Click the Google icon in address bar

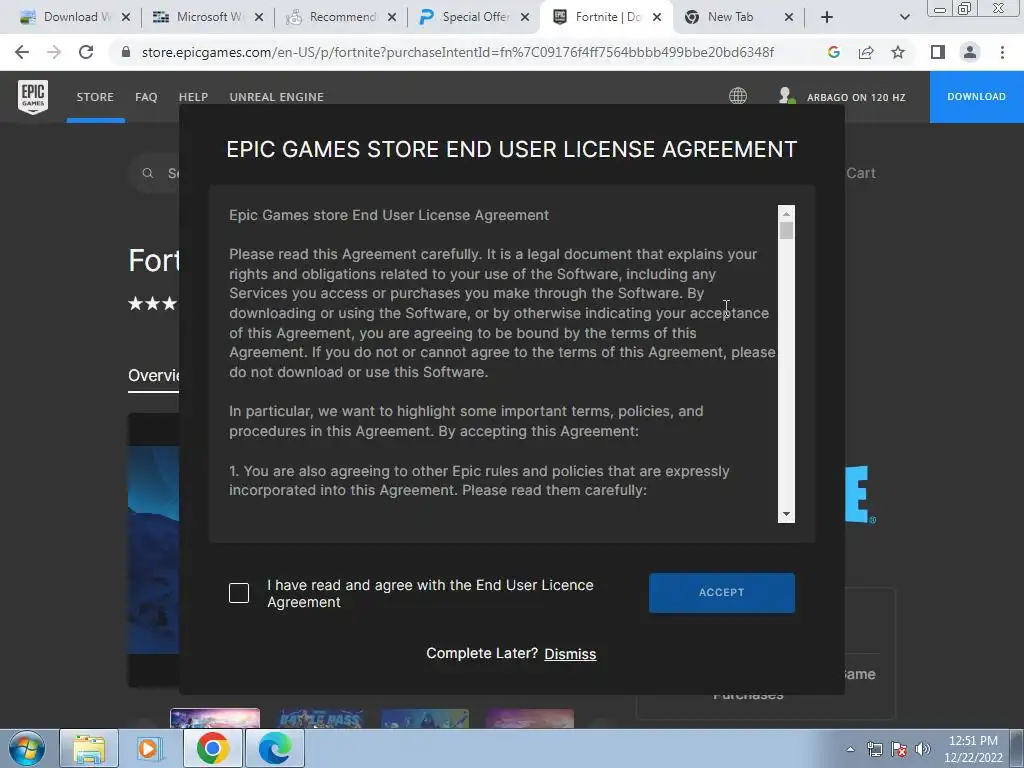[833, 52]
